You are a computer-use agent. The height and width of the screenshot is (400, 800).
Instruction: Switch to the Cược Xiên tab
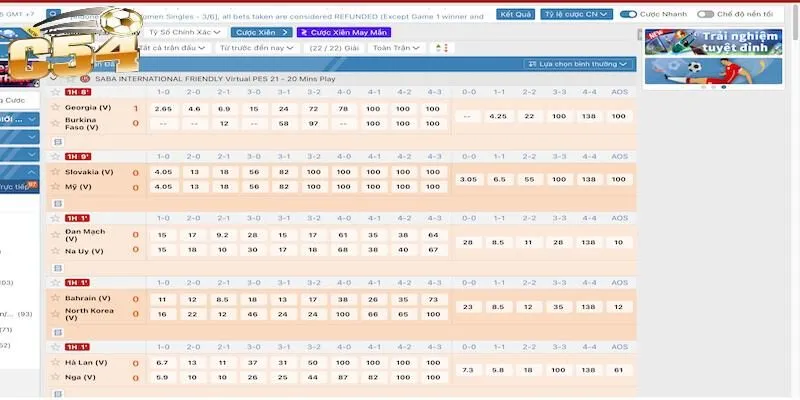(261, 32)
